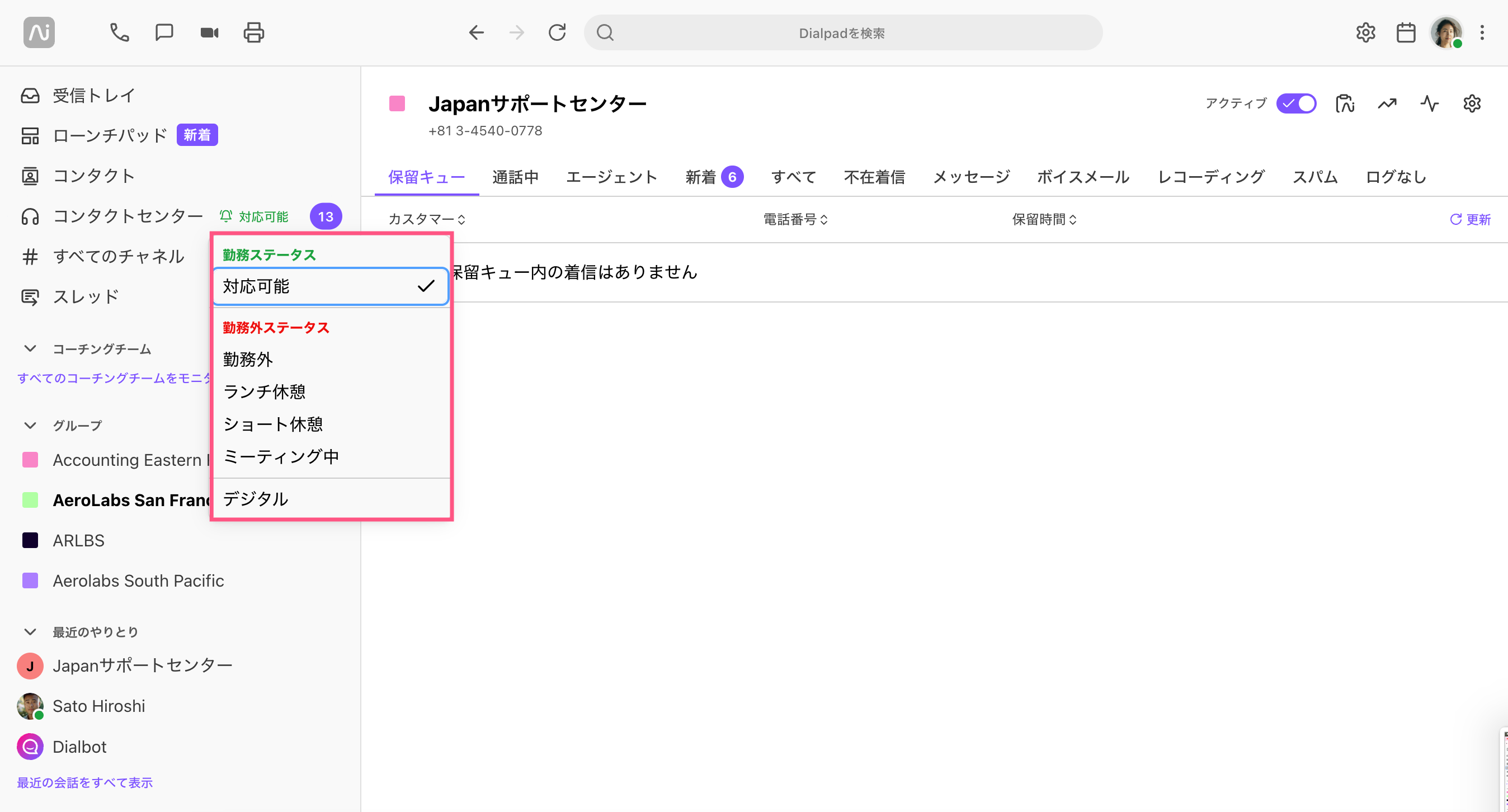
Task: Click the contact center settings gear icon
Action: click(x=1471, y=103)
